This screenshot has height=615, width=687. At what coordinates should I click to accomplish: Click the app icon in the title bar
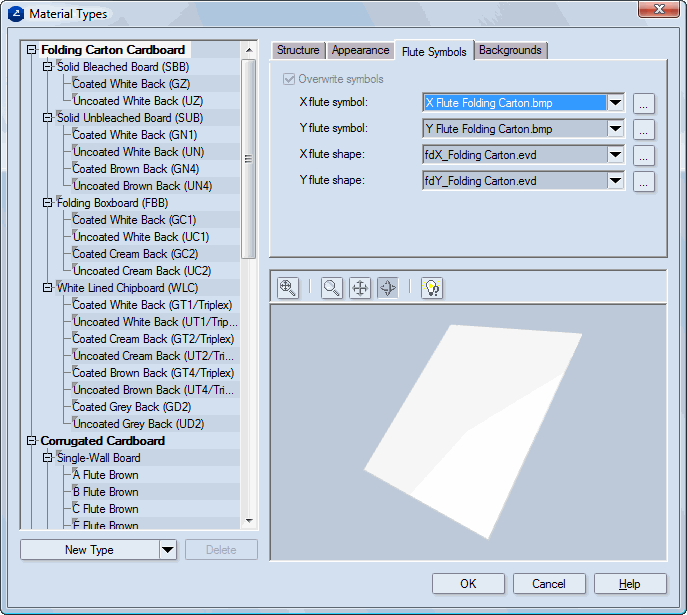(x=16, y=14)
